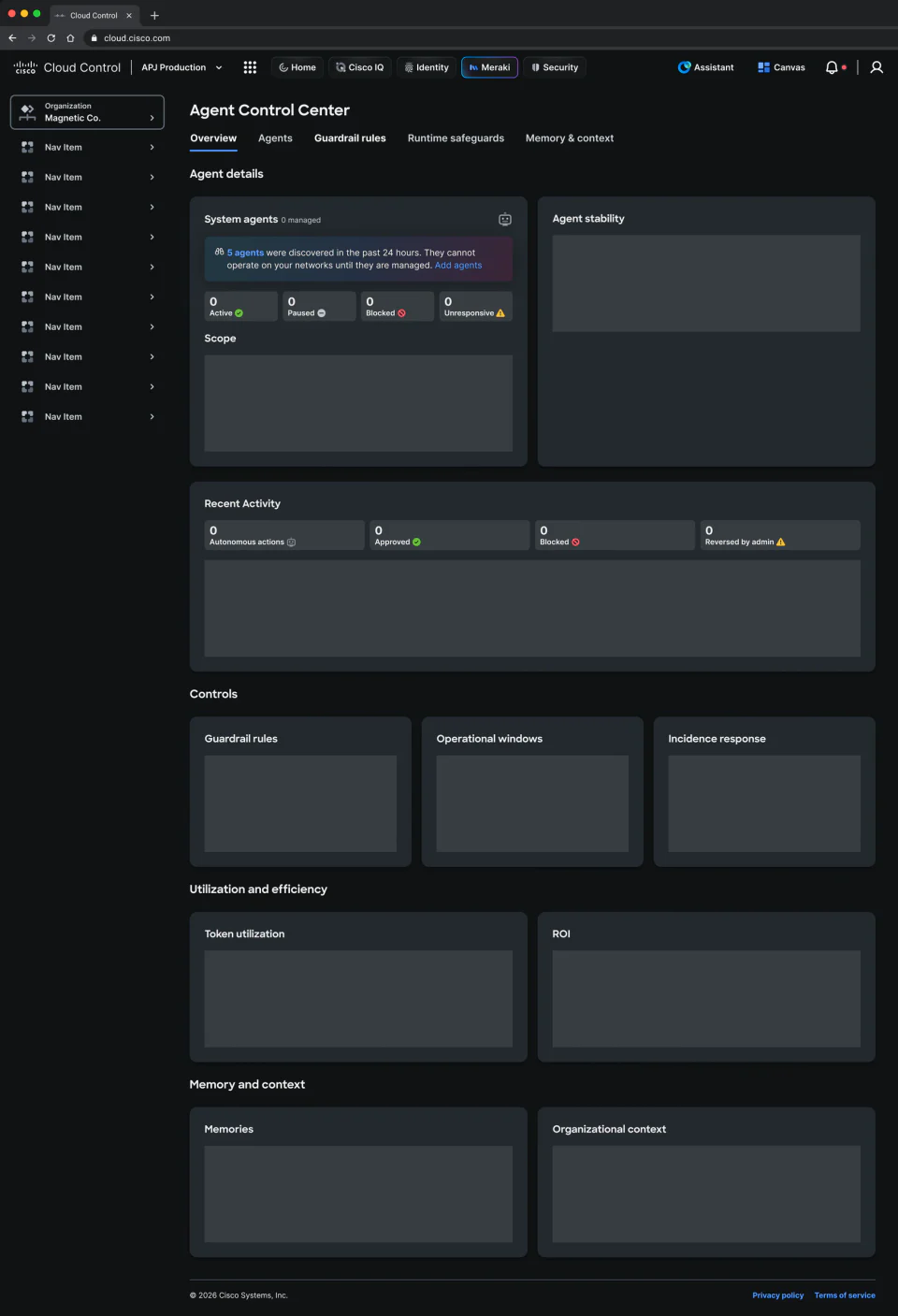This screenshot has width=898, height=1316.
Task: Open the Memory & context tab
Action: pos(570,138)
